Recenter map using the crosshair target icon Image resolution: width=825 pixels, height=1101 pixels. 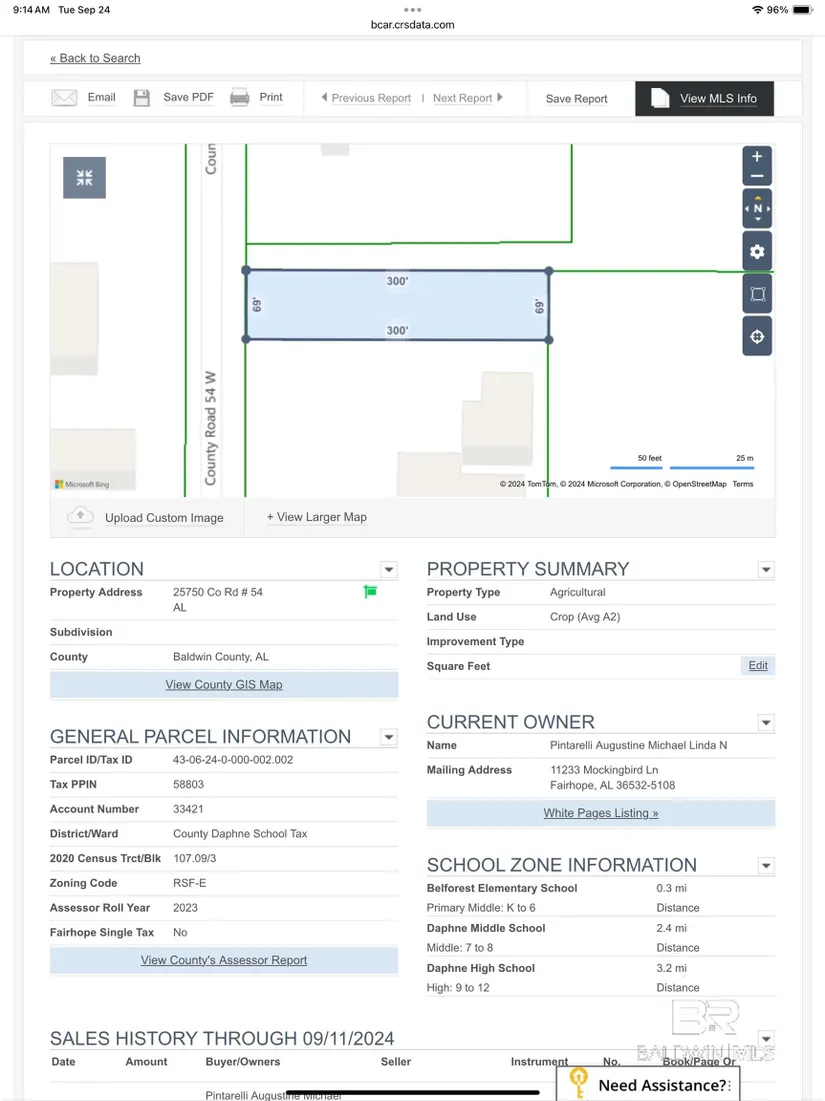[x=757, y=337]
